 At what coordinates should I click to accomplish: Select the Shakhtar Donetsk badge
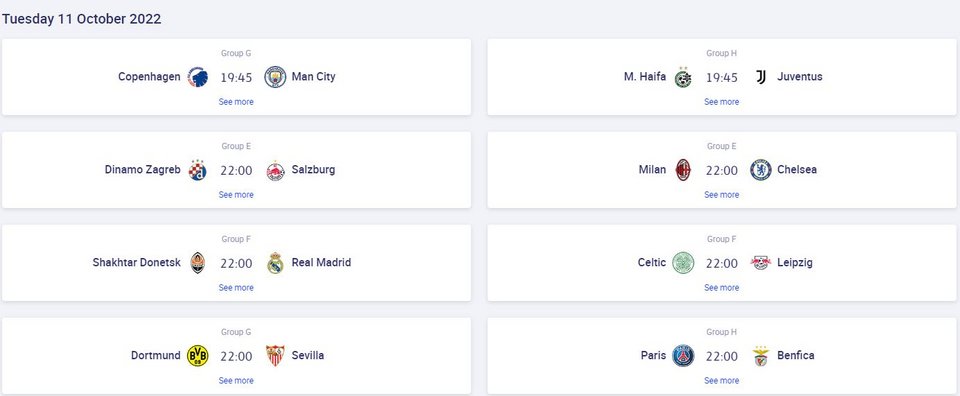[x=197, y=263]
